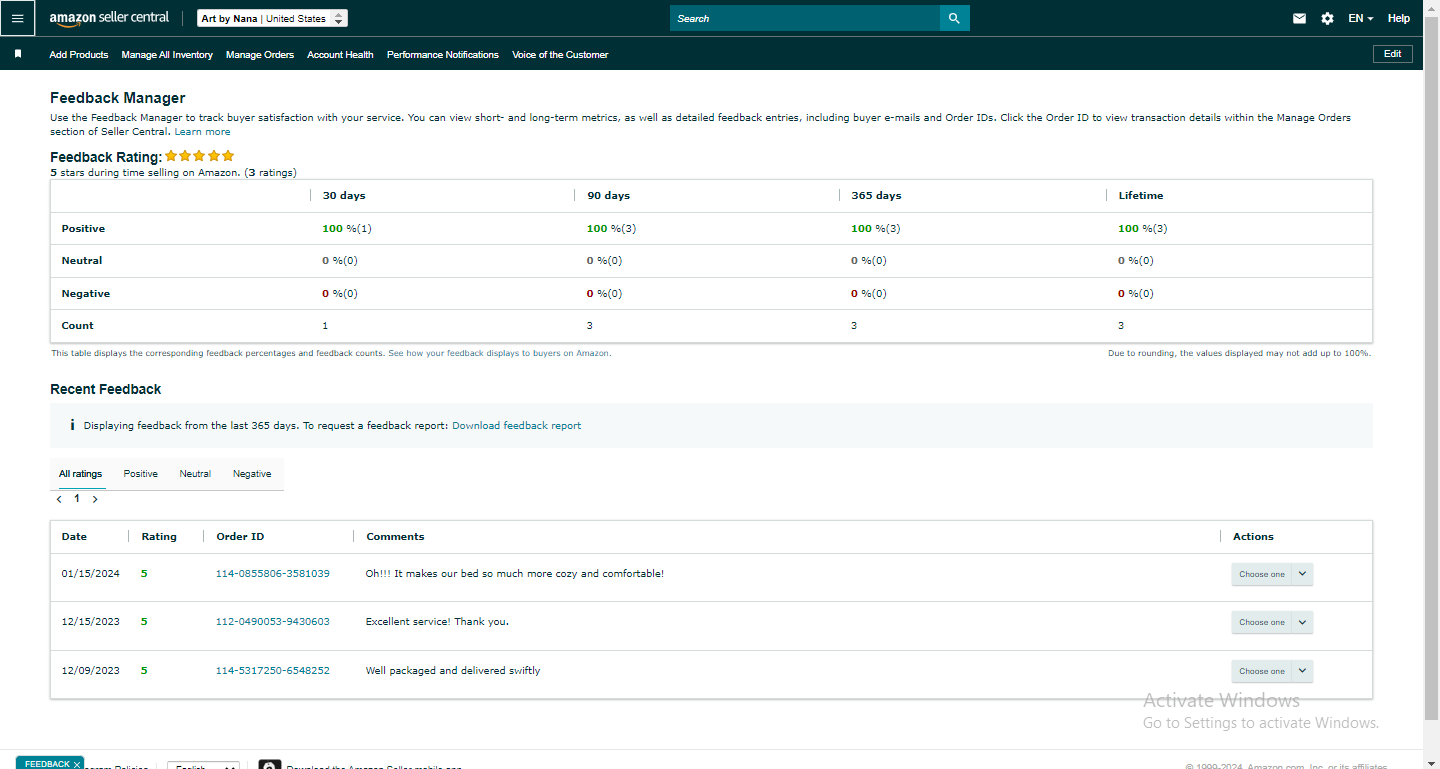Select page number 1 in pagination
Image resolution: width=1440 pixels, height=769 pixels.
click(x=77, y=498)
